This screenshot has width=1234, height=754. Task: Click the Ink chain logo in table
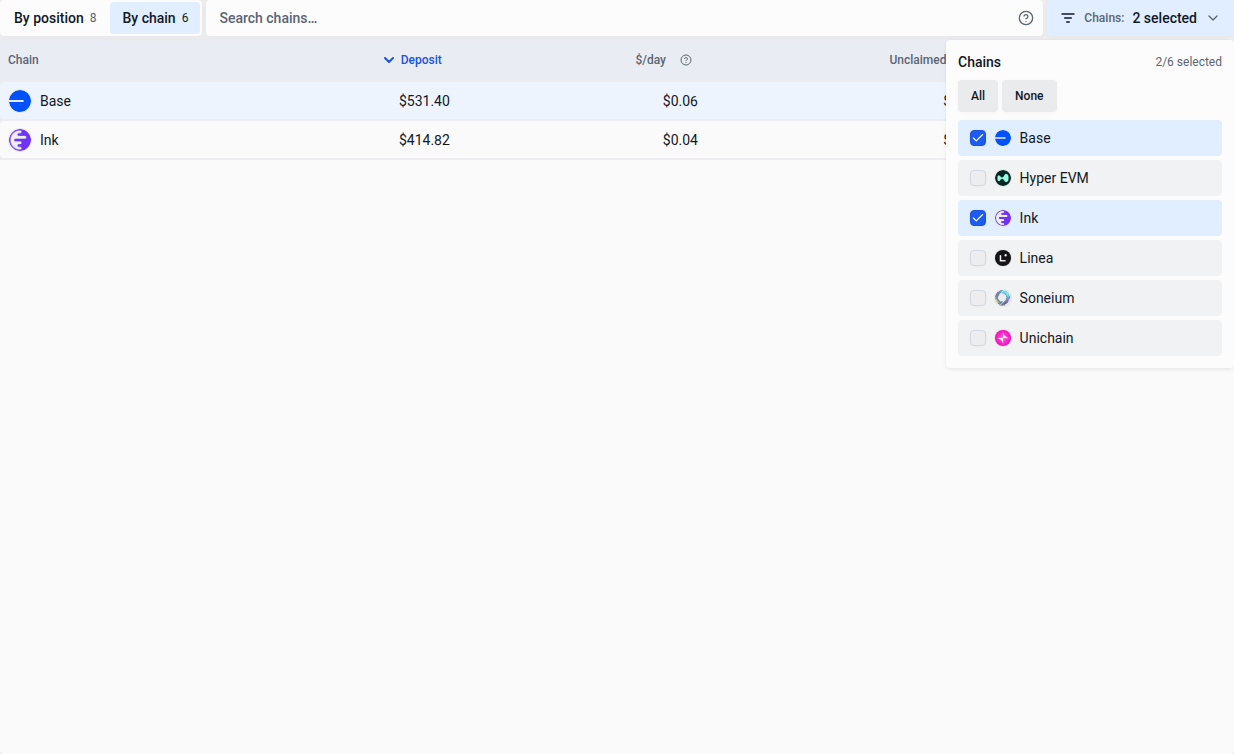click(x=20, y=140)
